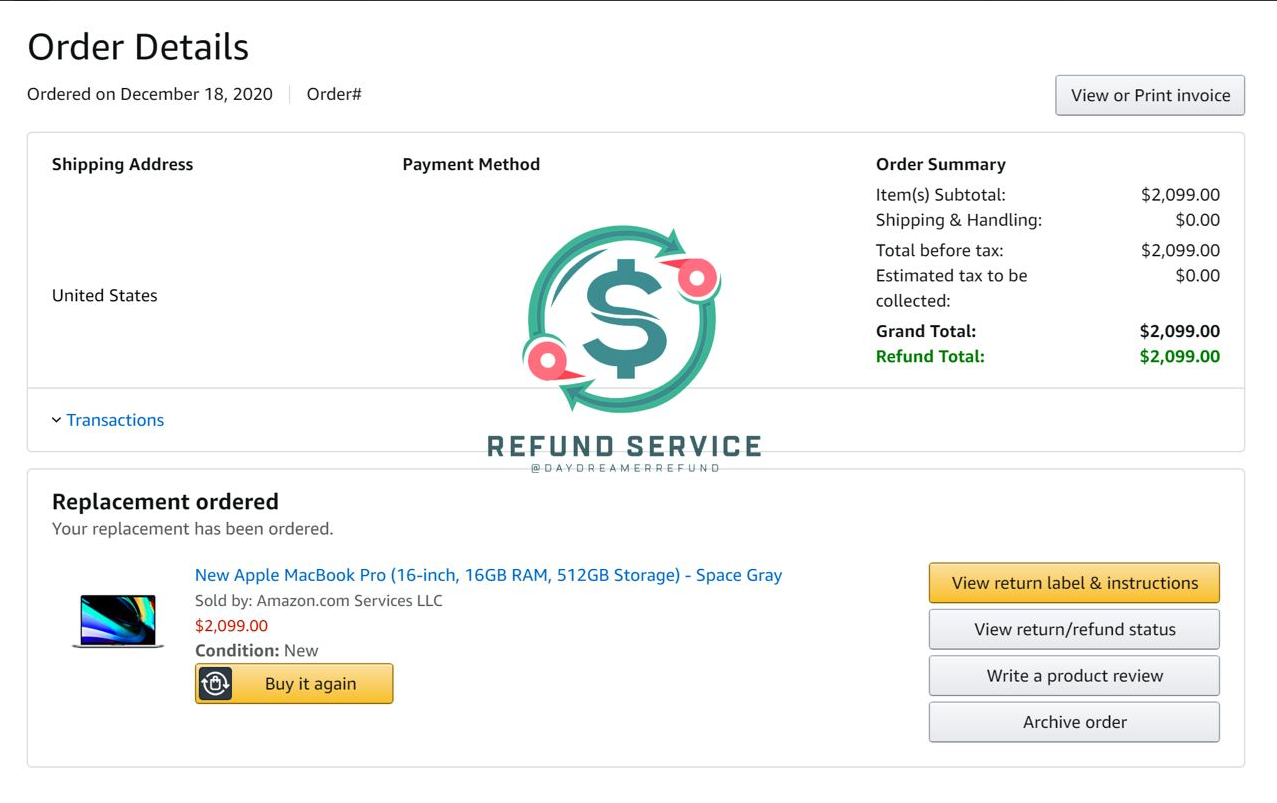Screen dimensions: 1277x803
Task: Click the dollar sign Refund Service logo
Action: [621, 319]
